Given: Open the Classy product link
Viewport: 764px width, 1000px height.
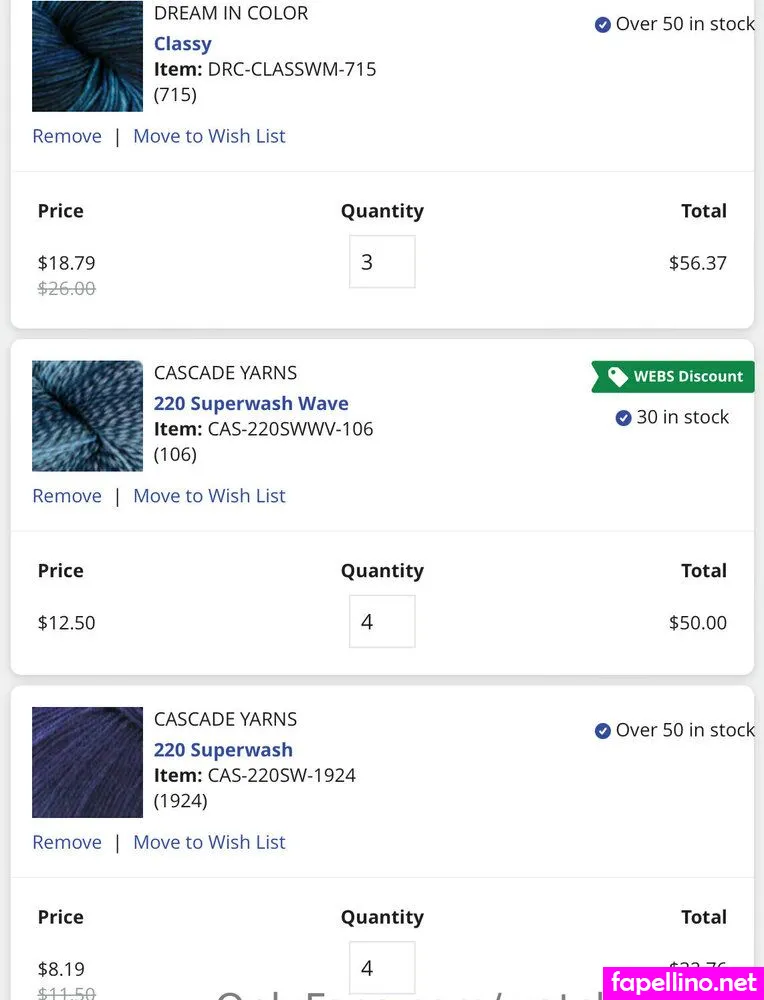Looking at the screenshot, I should [182, 44].
